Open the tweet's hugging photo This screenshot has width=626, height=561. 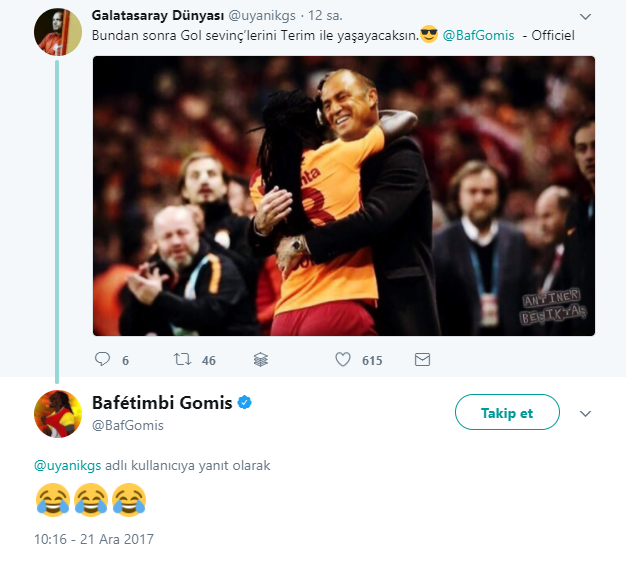(x=344, y=195)
